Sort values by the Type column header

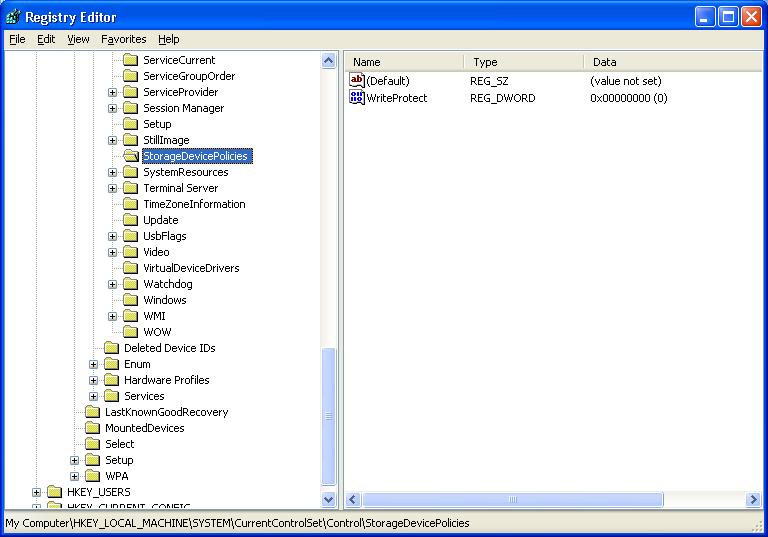click(x=524, y=62)
